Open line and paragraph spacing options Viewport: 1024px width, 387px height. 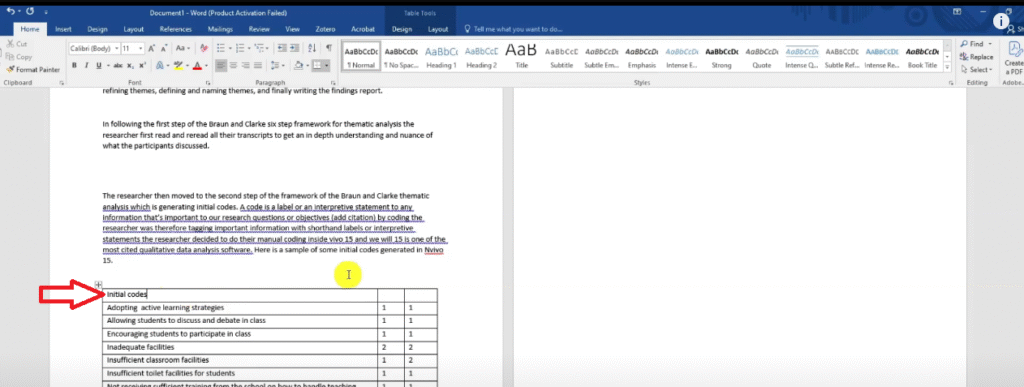277,65
